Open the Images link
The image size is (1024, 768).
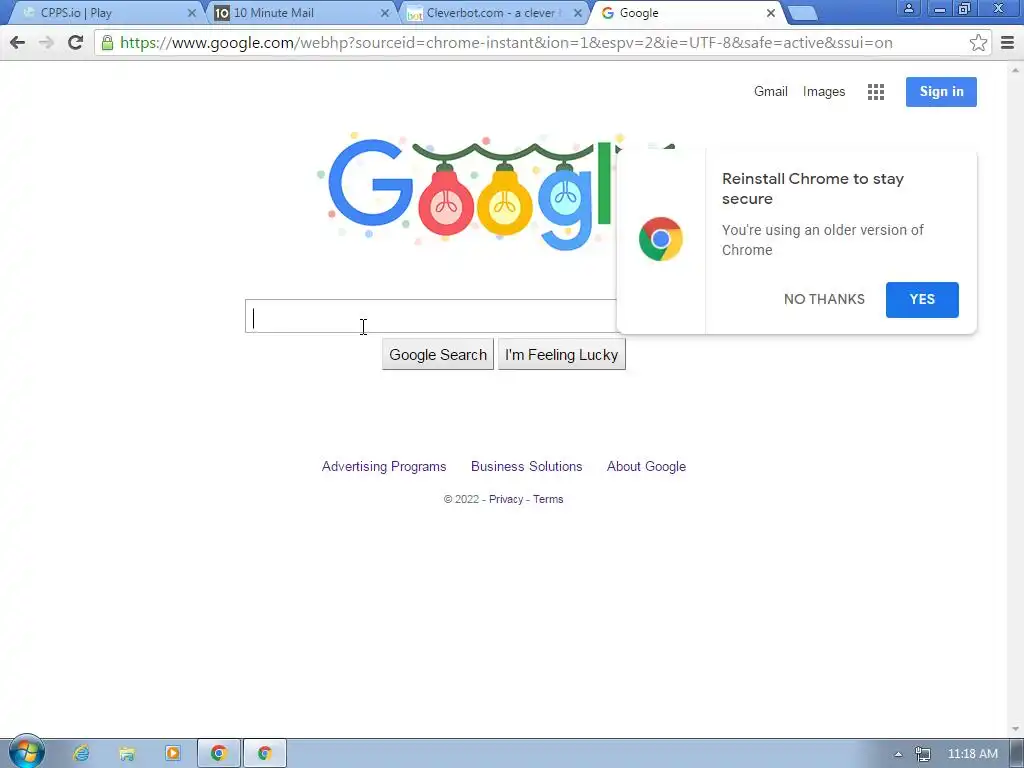click(824, 92)
